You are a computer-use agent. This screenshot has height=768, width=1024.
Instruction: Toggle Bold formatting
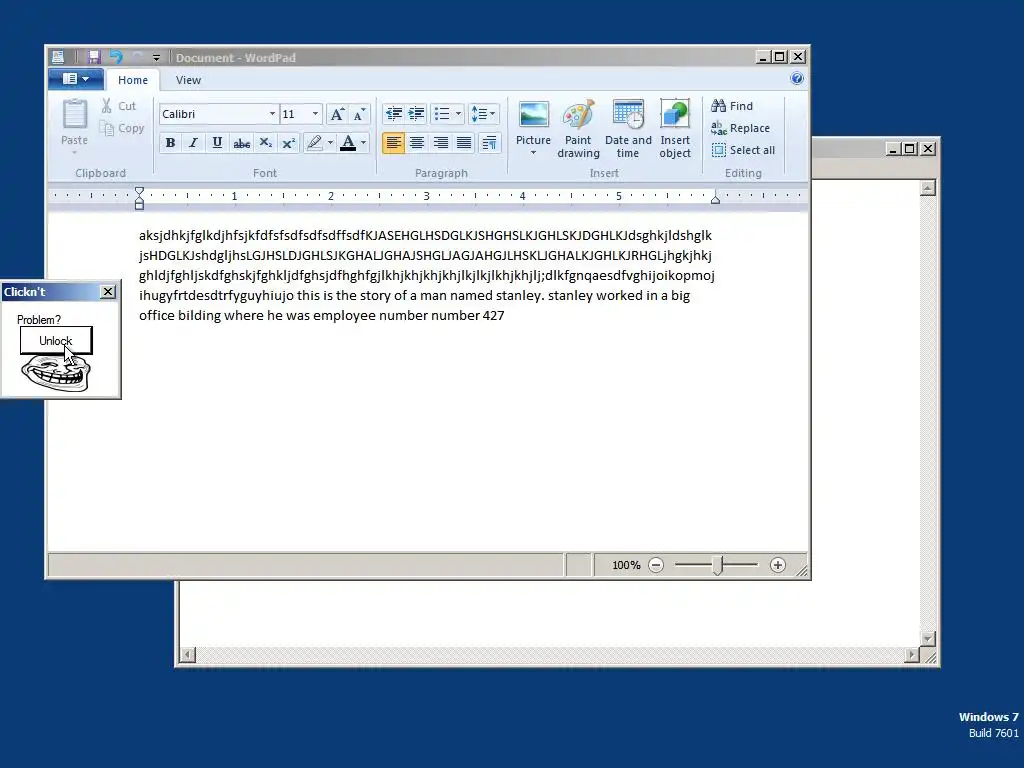pos(170,142)
